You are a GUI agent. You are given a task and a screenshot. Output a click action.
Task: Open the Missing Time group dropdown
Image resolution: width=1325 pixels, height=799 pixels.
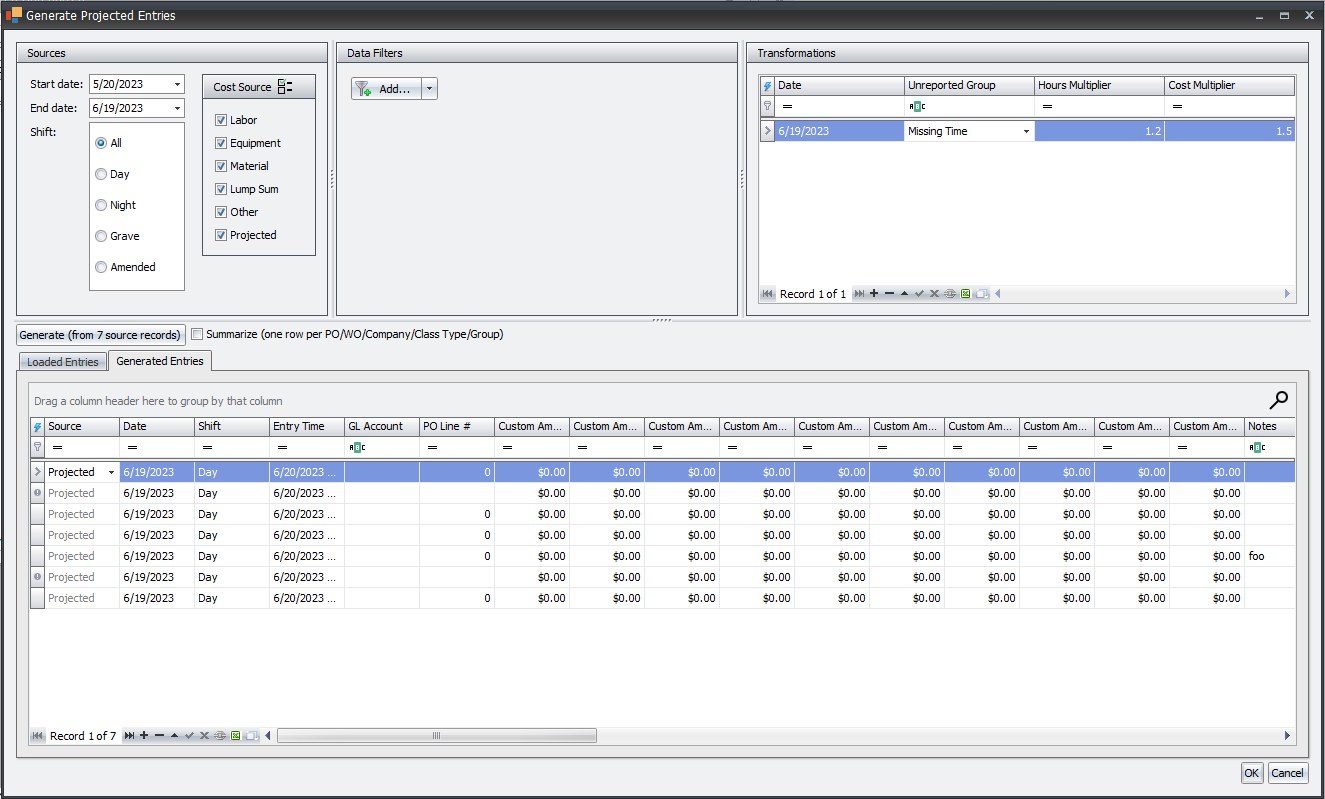click(x=1026, y=131)
